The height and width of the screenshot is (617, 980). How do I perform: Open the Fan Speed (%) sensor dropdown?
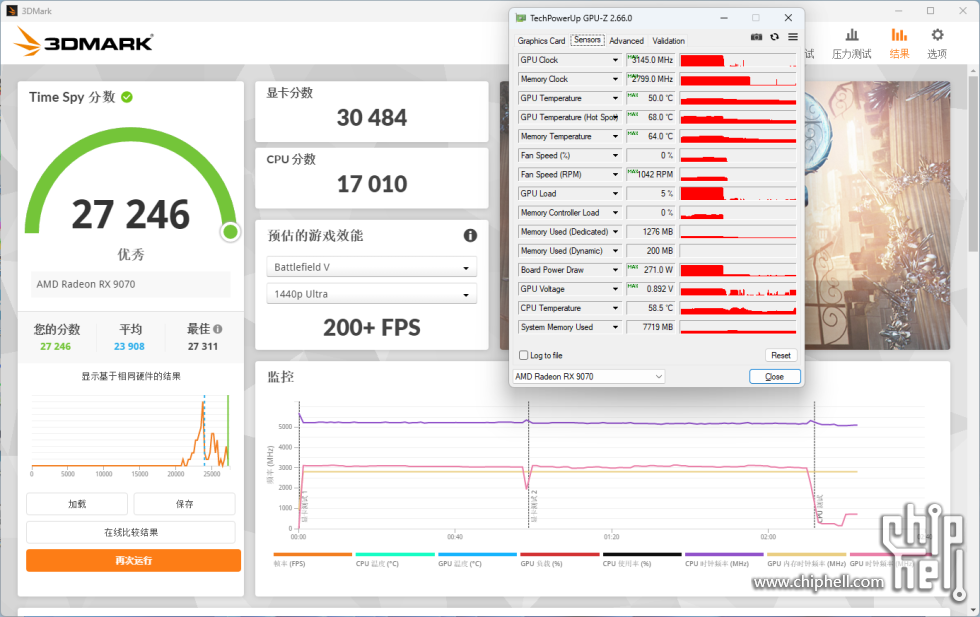(x=615, y=156)
